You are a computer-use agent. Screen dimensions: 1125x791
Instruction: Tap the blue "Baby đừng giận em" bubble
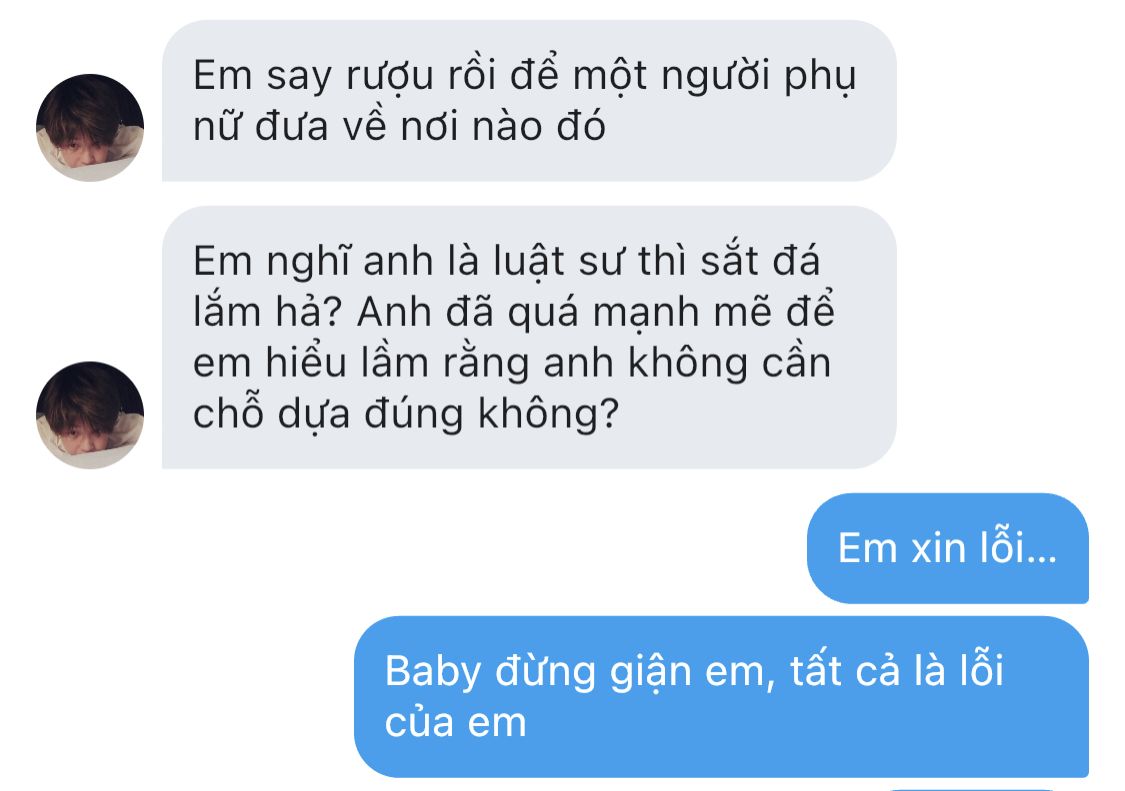(x=721, y=696)
